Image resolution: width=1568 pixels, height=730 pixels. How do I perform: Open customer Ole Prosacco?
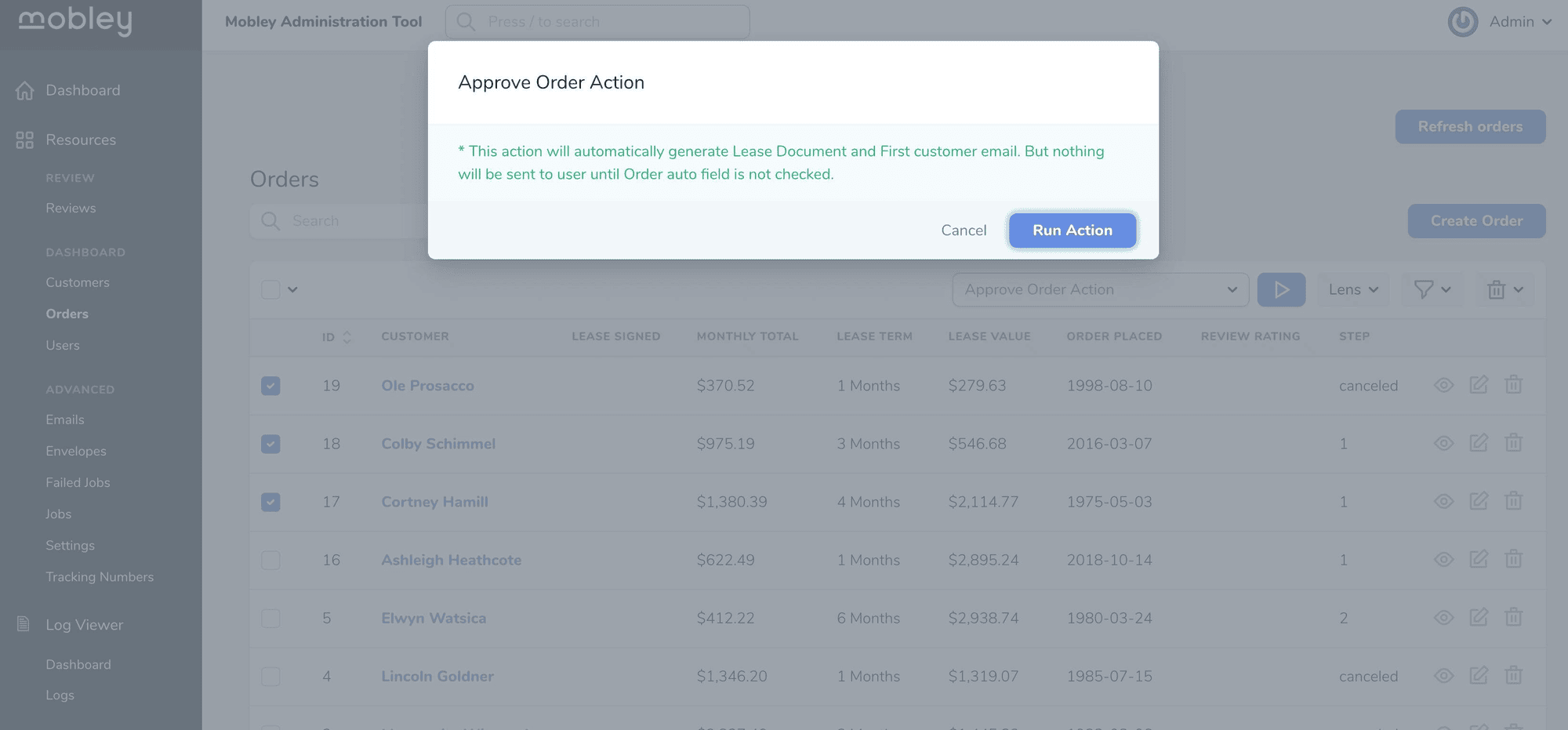tap(427, 386)
